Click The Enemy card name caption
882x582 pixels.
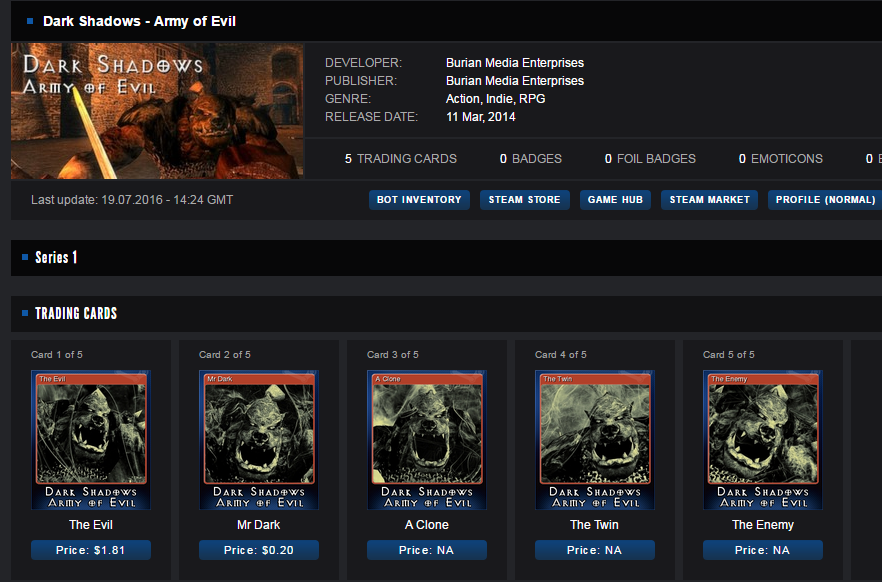tap(763, 525)
